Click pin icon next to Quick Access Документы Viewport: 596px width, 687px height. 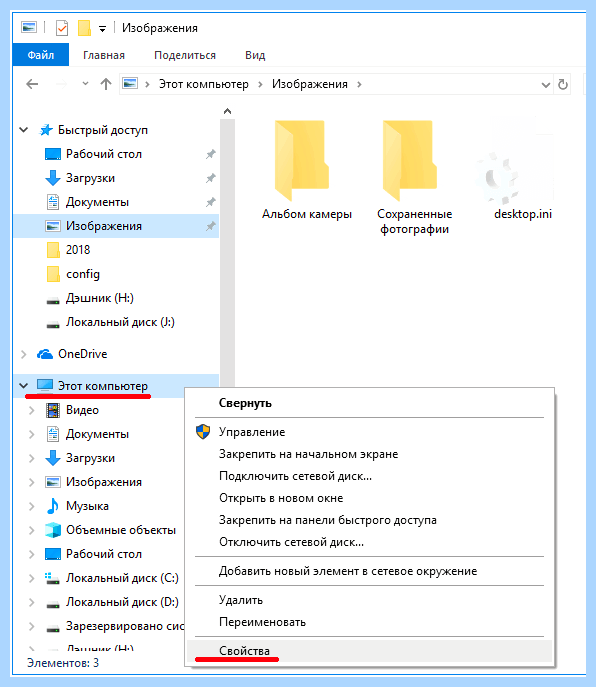211,202
